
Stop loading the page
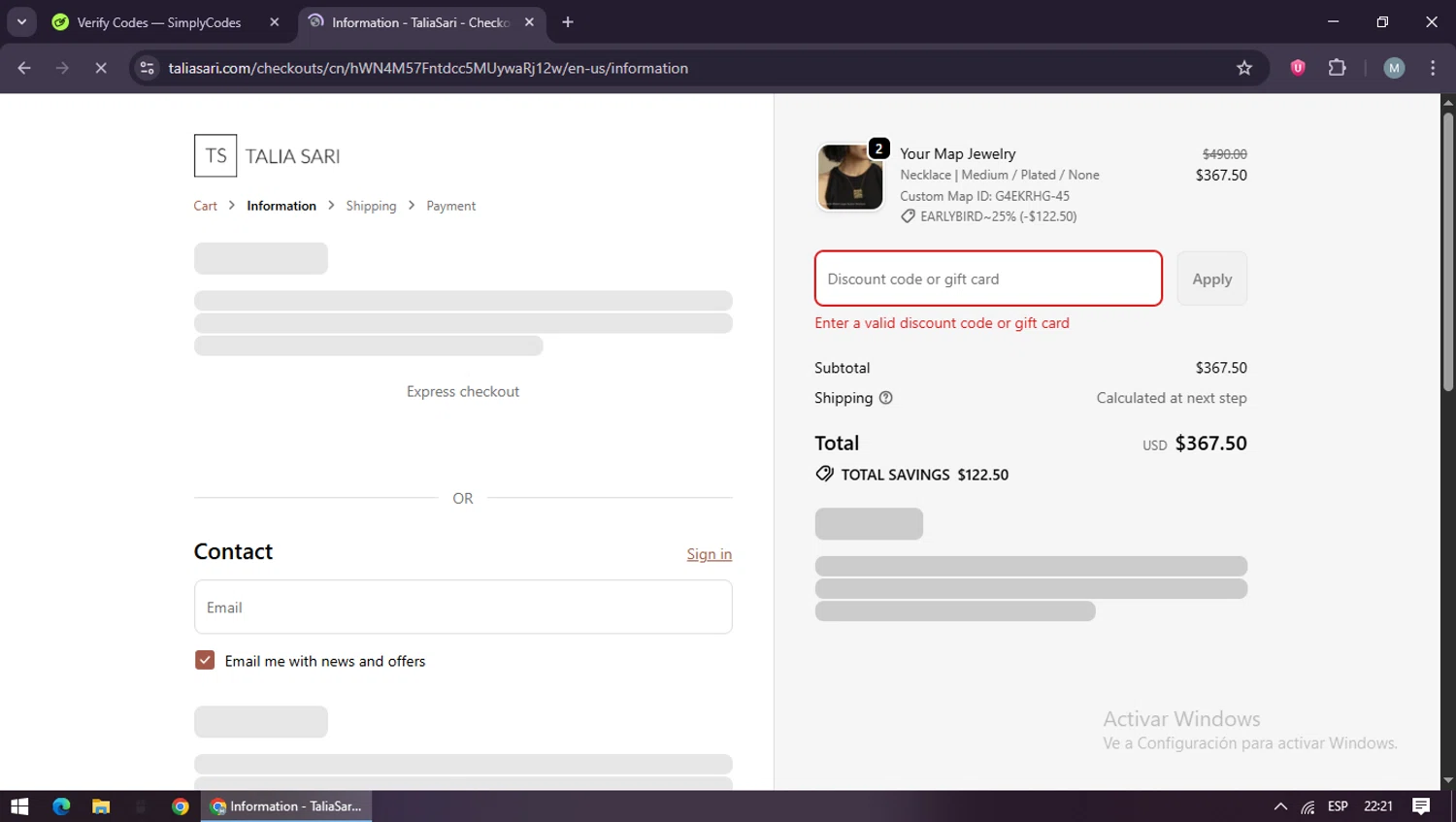101,68
